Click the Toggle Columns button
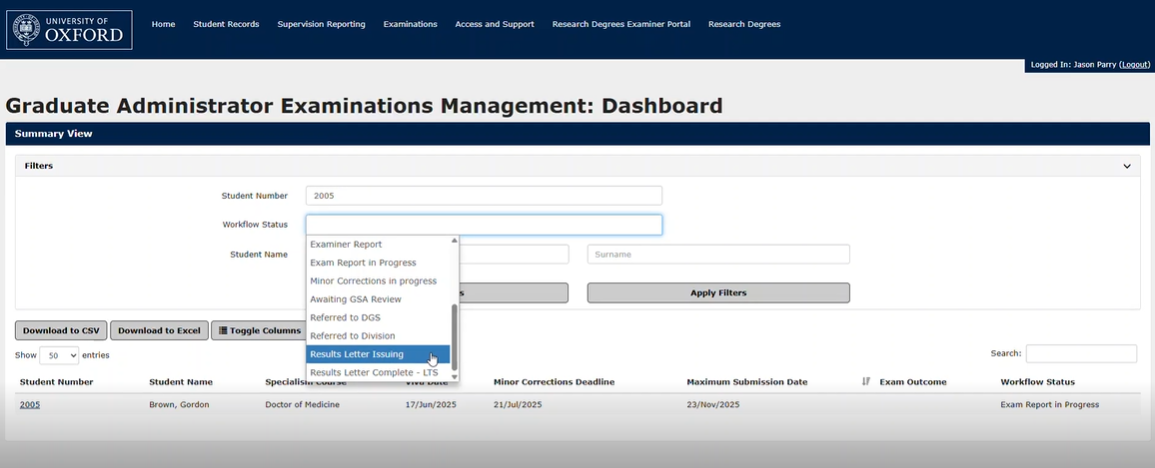The width and height of the screenshot is (1155, 468). (260, 331)
